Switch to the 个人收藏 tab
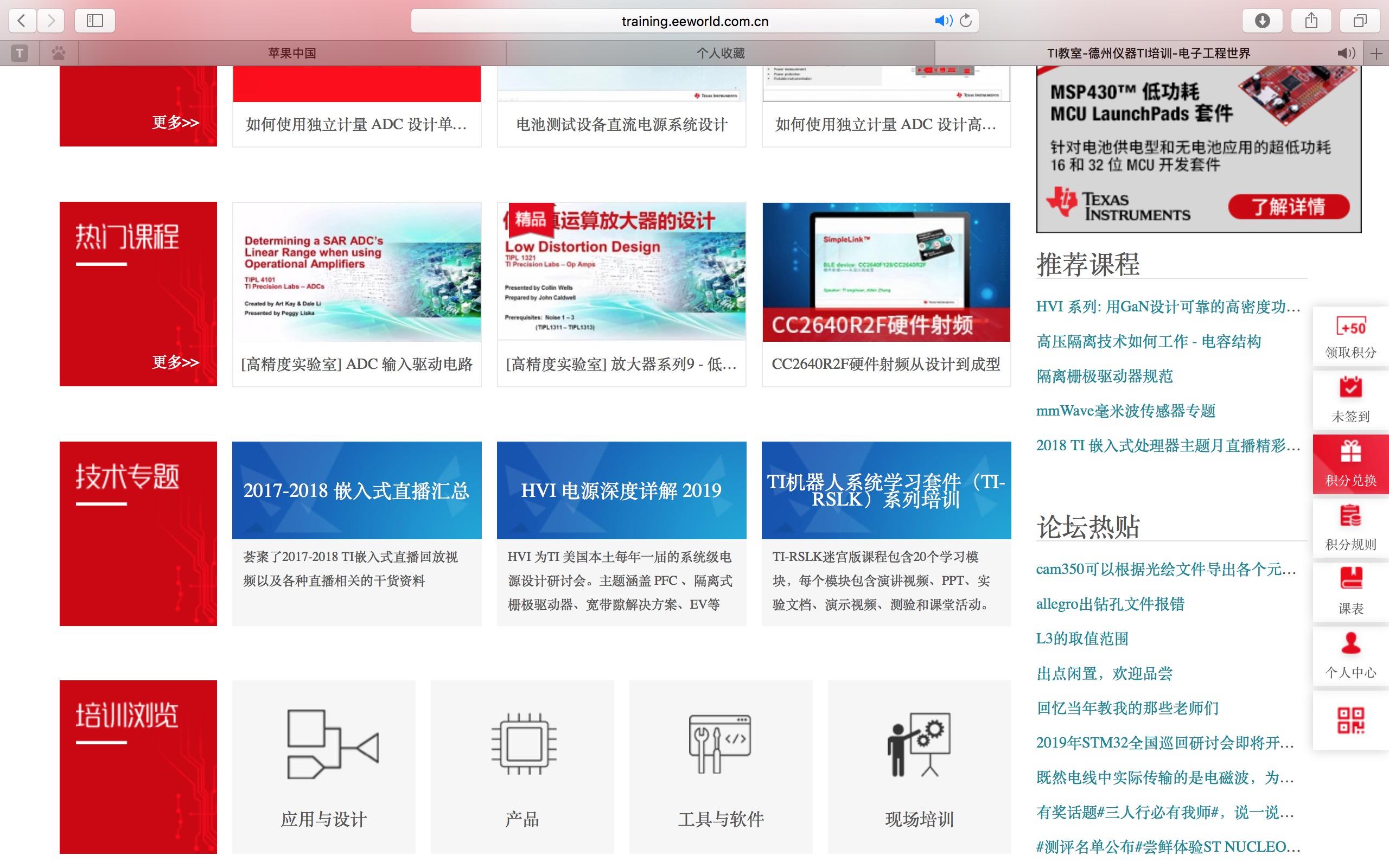The image size is (1389, 868). (x=721, y=53)
